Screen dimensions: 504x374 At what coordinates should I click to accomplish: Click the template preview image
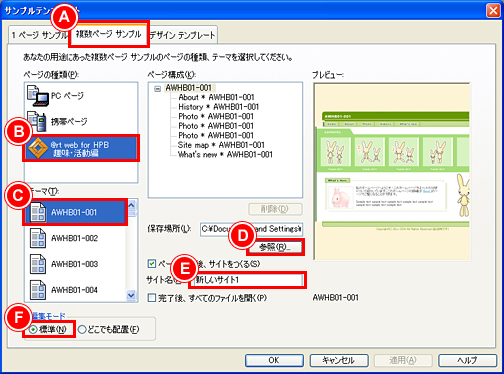pyautogui.click(x=392, y=172)
